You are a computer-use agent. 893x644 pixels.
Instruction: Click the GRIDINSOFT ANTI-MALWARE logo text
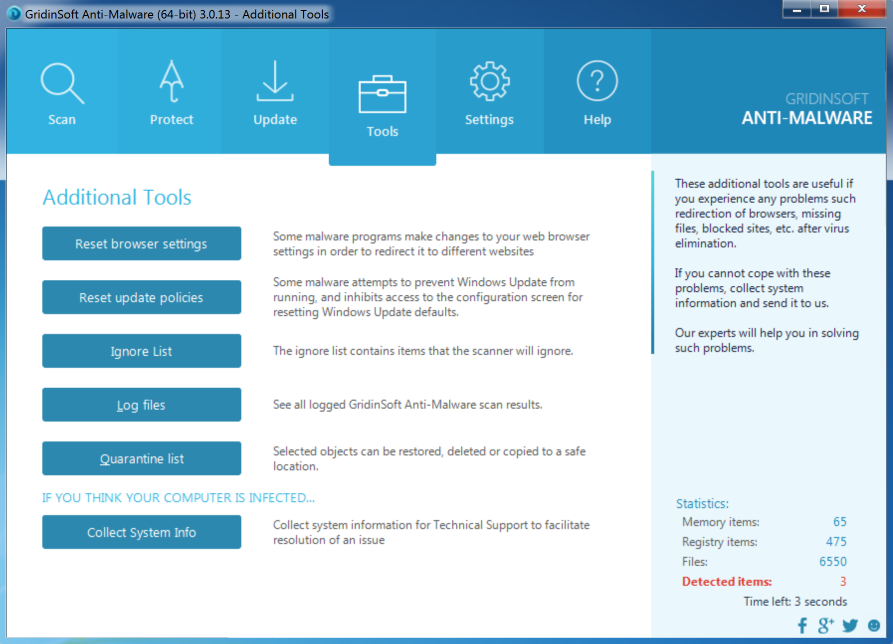806,109
